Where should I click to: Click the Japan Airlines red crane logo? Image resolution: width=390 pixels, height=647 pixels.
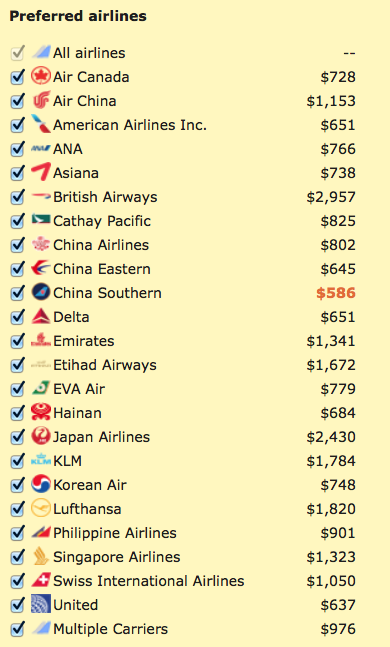click(41, 436)
